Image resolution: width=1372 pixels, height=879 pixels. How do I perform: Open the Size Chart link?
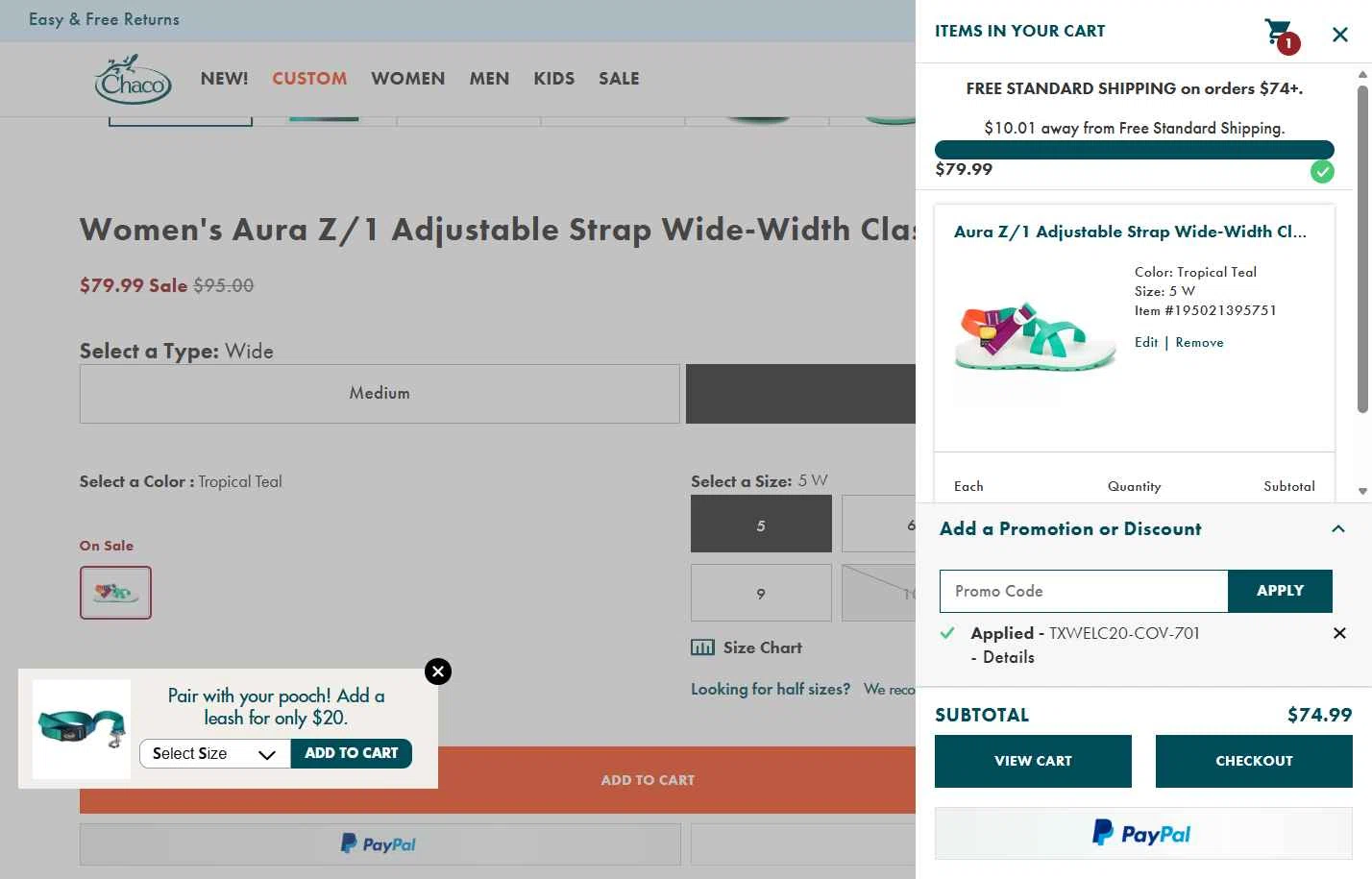tap(763, 647)
